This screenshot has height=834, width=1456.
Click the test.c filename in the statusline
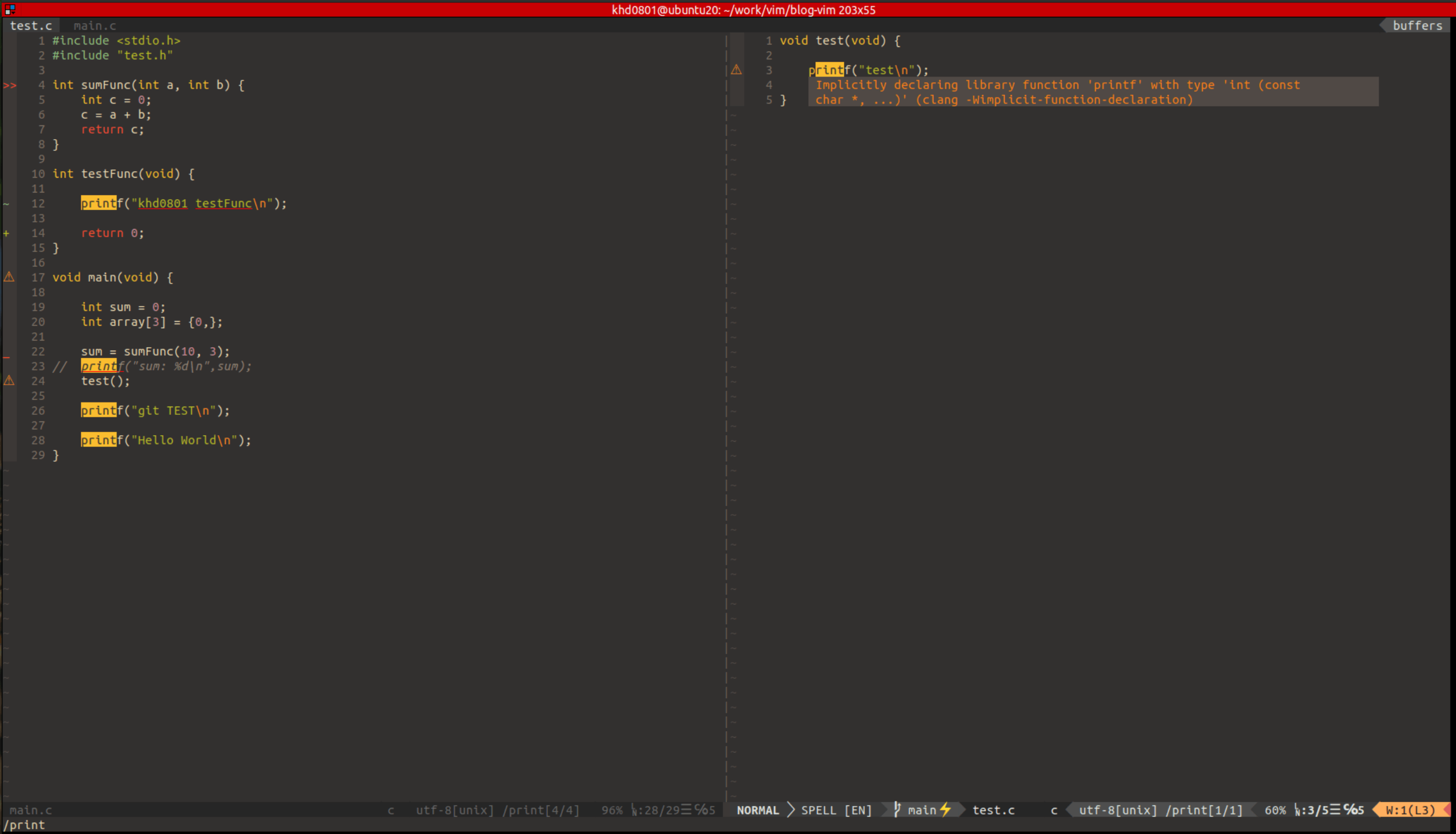993,810
